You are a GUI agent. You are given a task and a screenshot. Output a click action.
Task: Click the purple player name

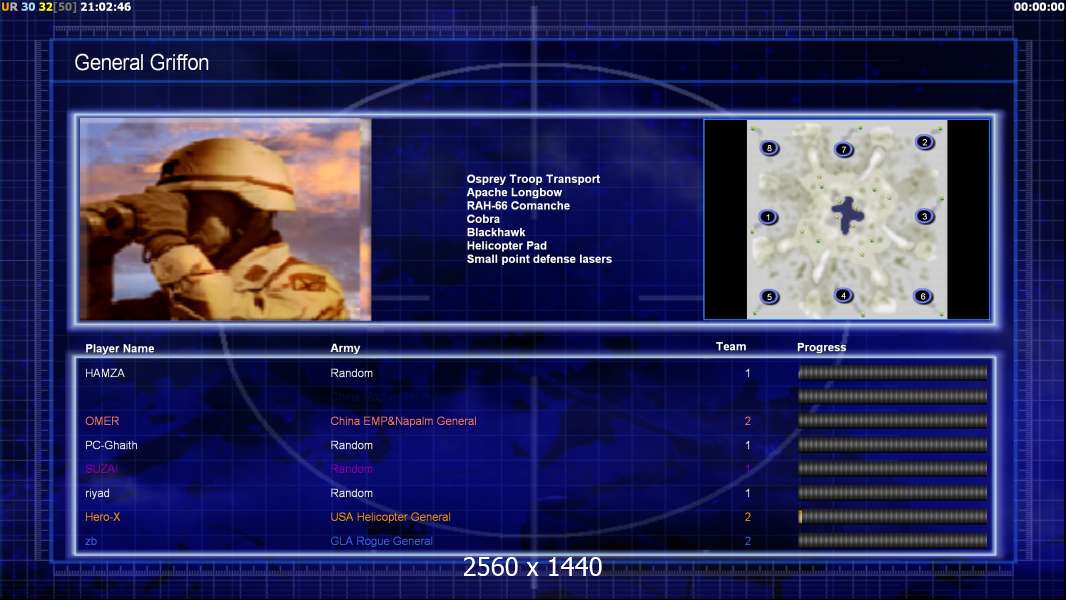click(x=101, y=469)
